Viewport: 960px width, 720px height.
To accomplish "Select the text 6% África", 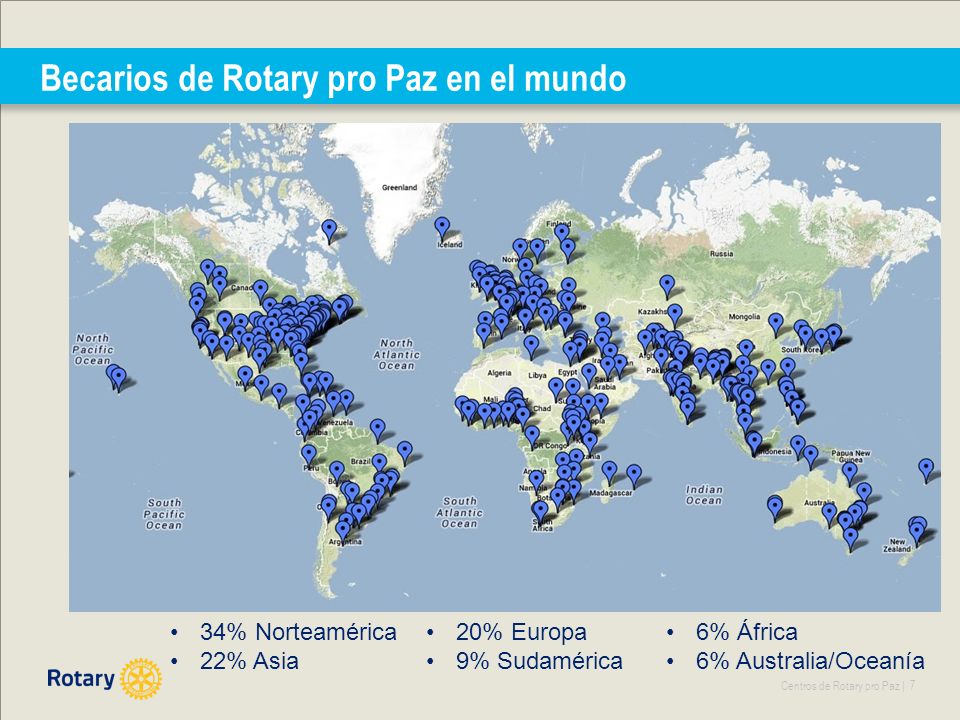I will [746, 631].
